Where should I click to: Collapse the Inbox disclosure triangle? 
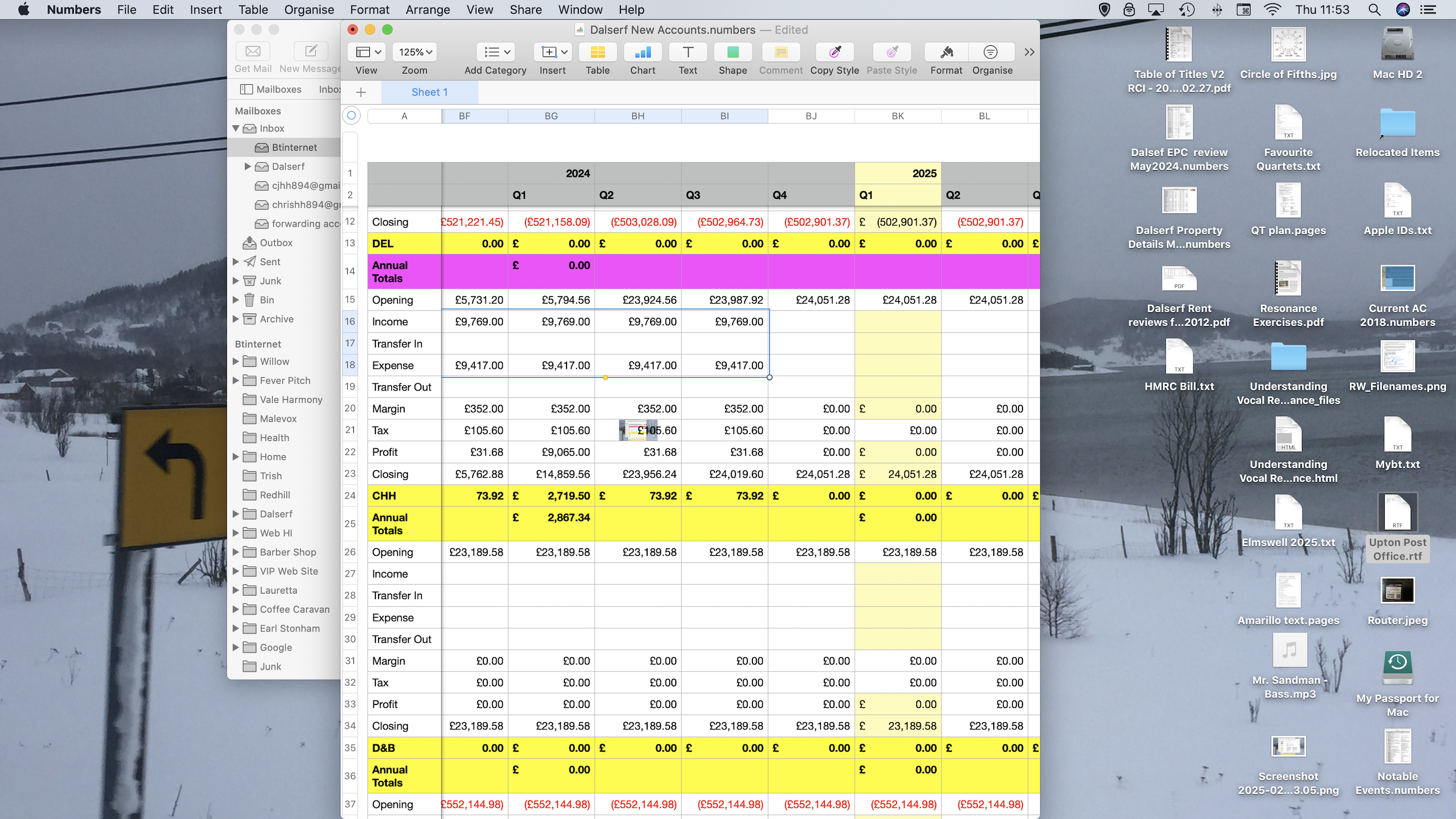pyautogui.click(x=236, y=128)
